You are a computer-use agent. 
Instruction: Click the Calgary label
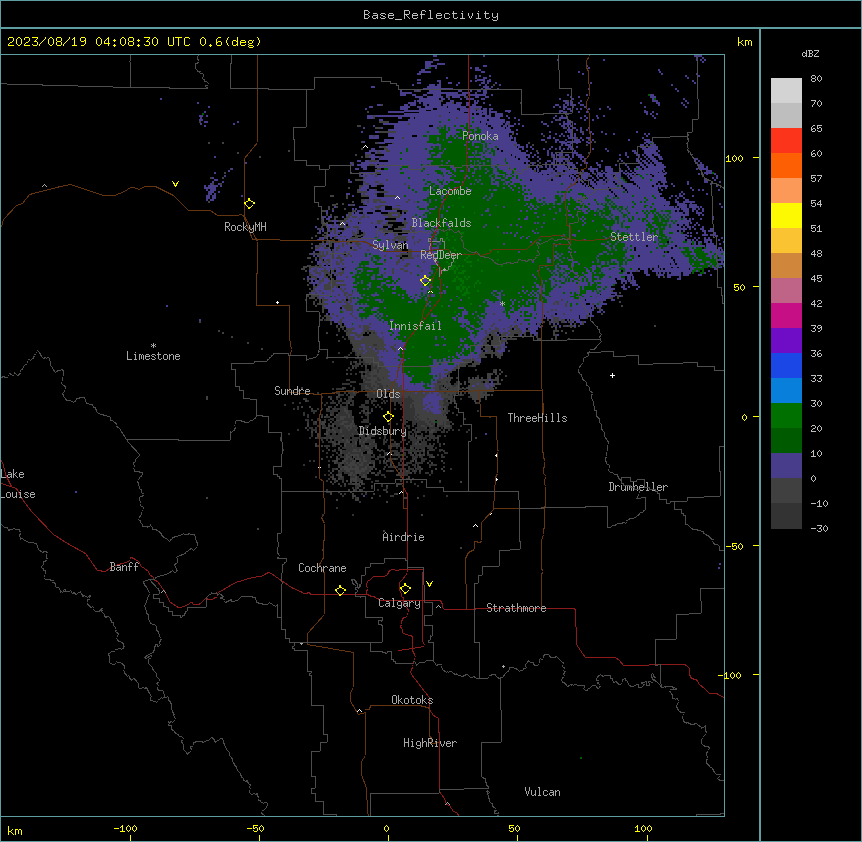pos(399,603)
